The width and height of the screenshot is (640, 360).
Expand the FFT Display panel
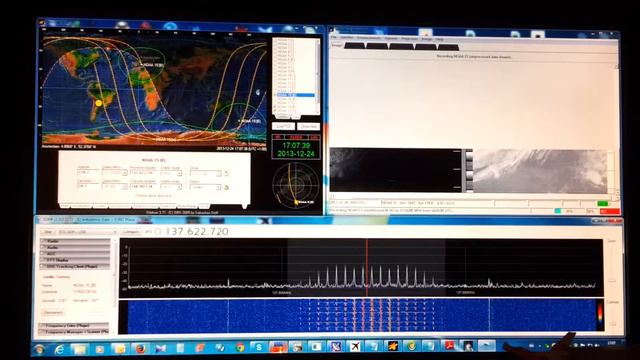tap(75, 260)
